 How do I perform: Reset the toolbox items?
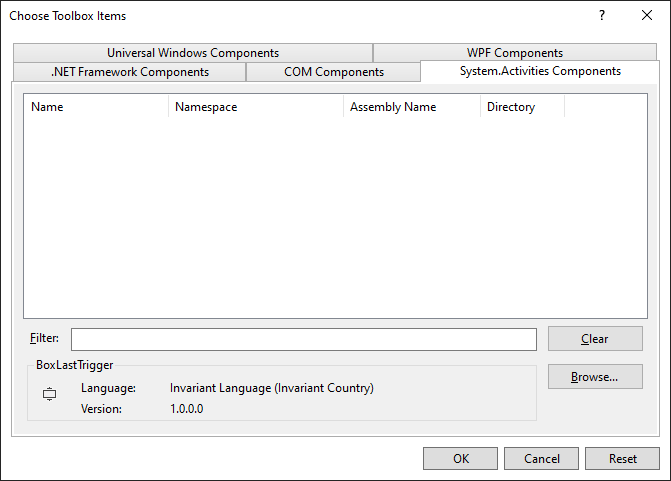(x=622, y=459)
